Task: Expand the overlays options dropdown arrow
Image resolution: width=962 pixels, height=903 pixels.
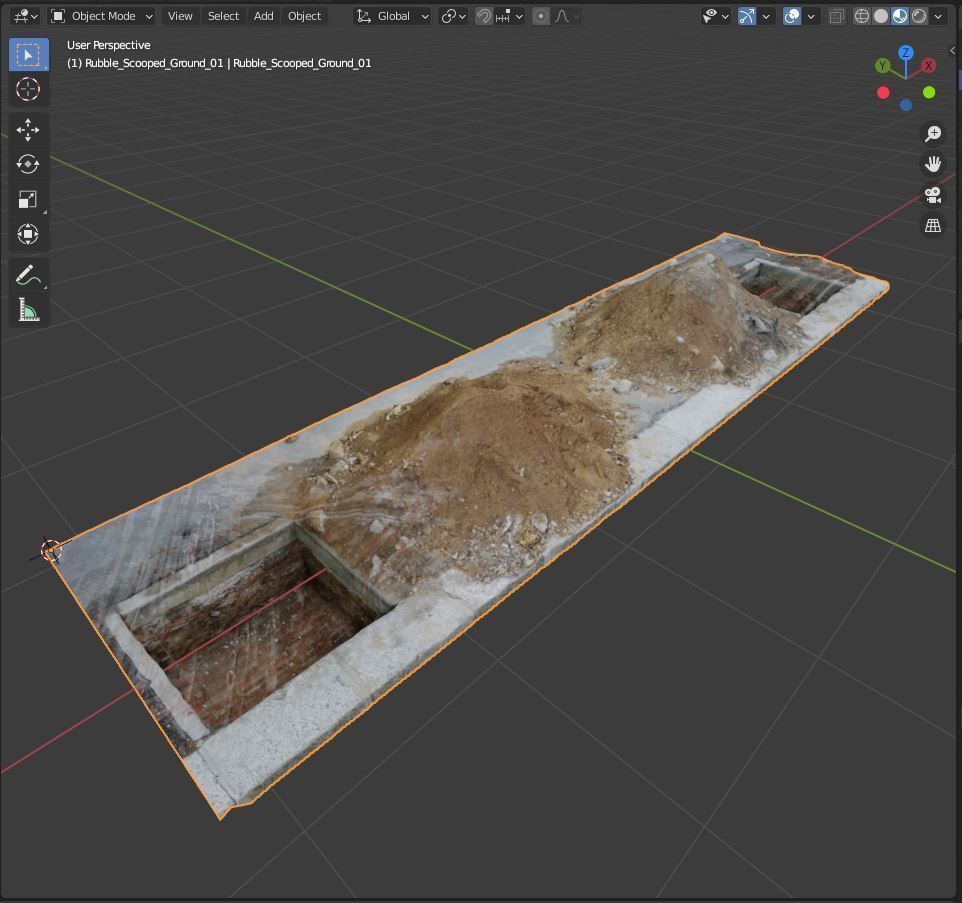Action: [811, 16]
